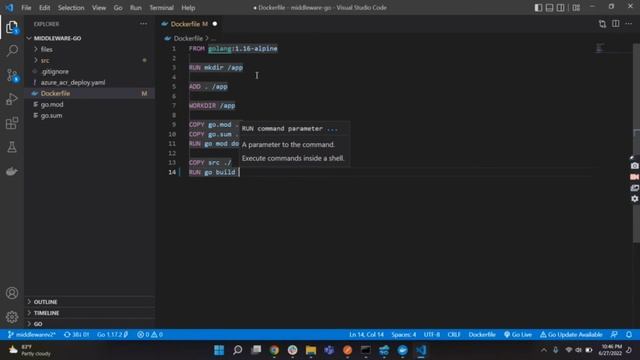Change indentation via Spaces: 4

point(404,334)
